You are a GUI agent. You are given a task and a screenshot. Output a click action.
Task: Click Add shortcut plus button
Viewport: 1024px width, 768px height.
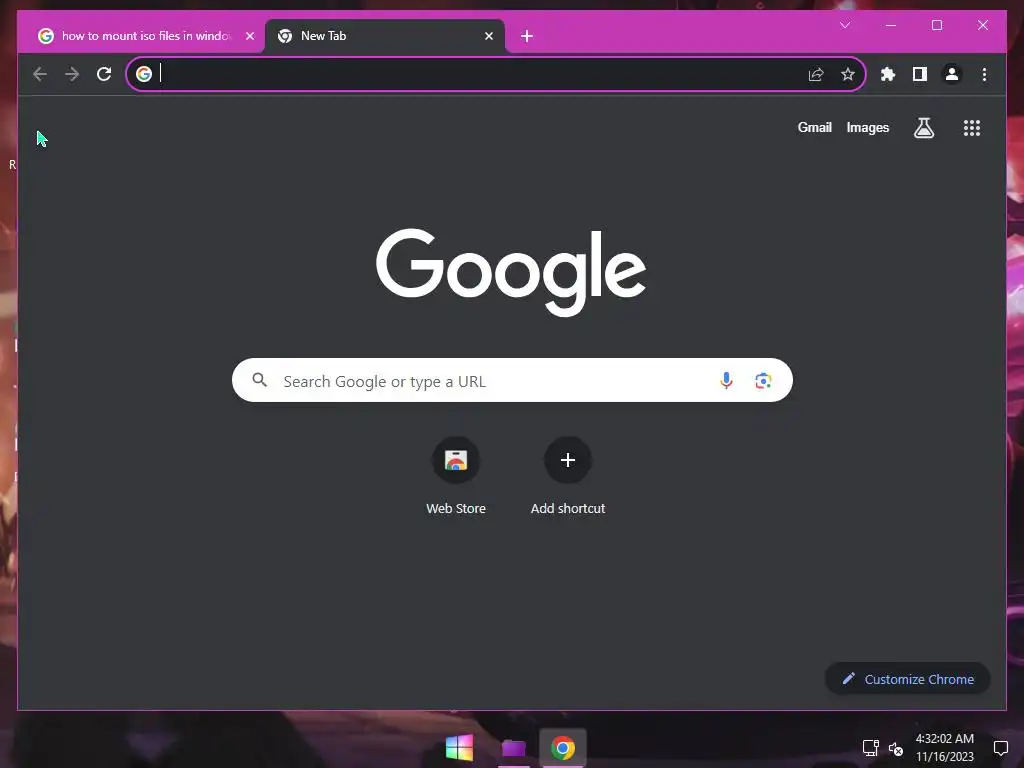pos(568,460)
